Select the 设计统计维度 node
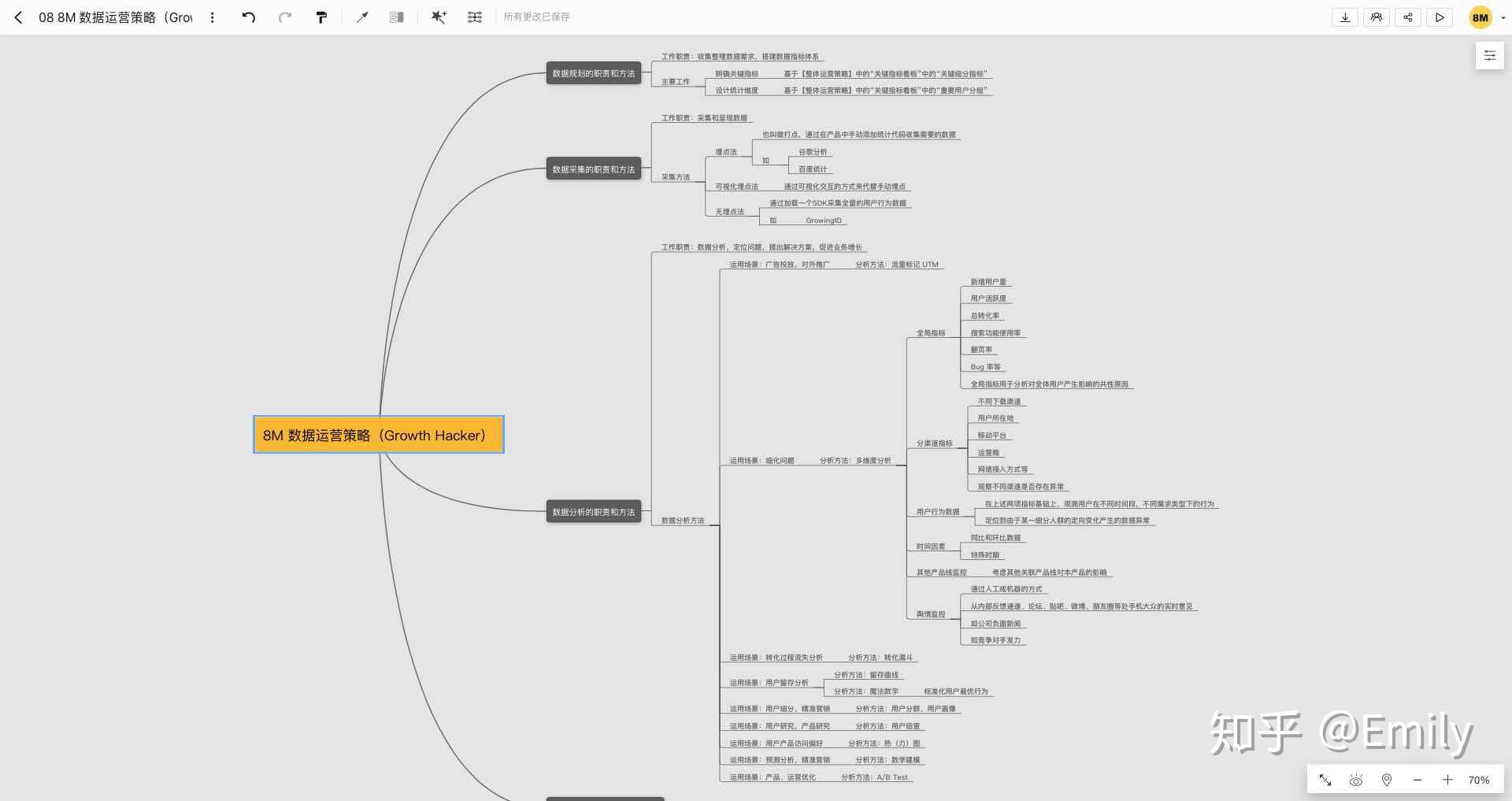This screenshot has width=1512, height=801. click(737, 91)
